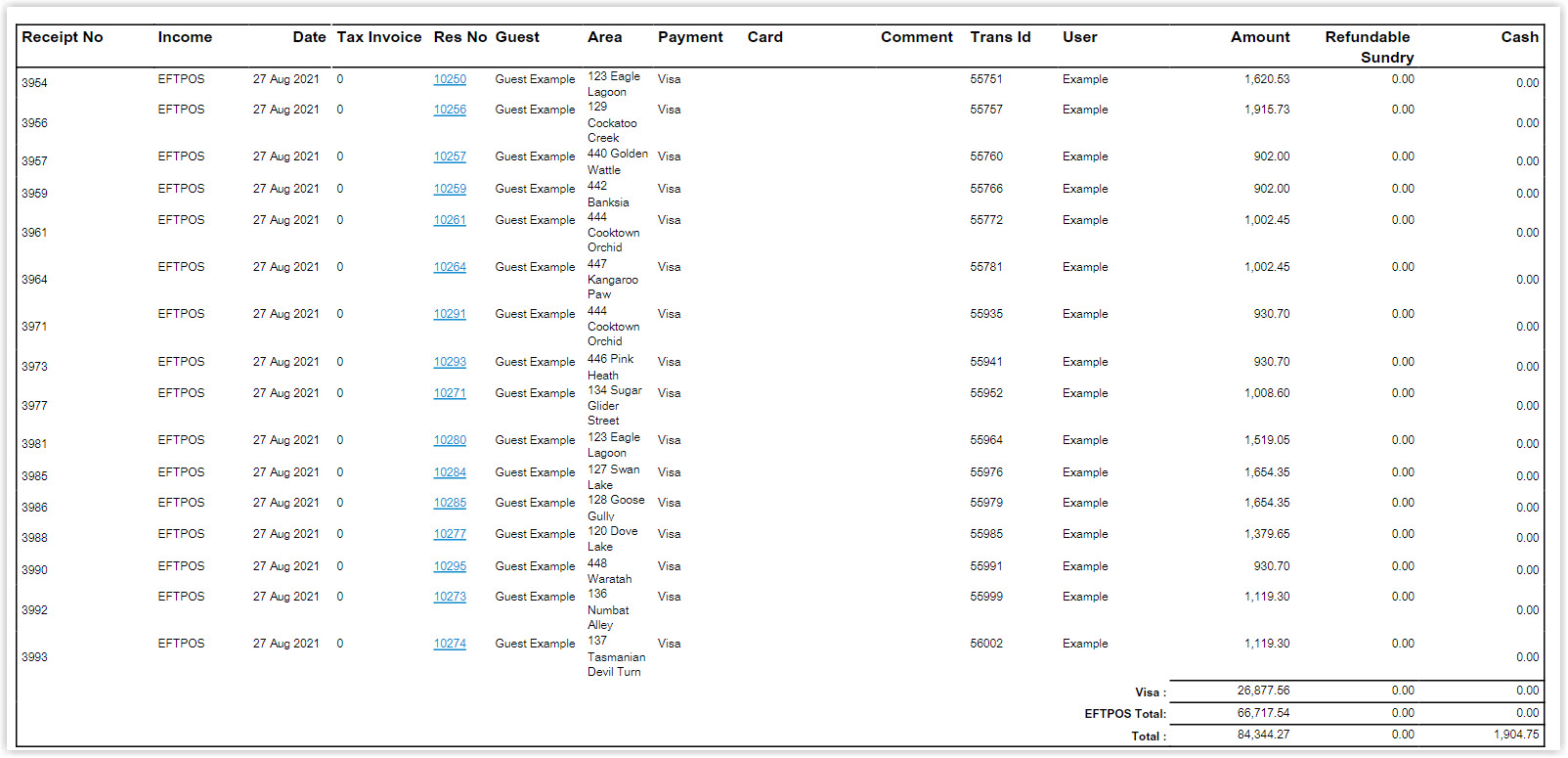This screenshot has height=758, width=1568.
Task: Click the Res No column header
Action: (x=460, y=37)
